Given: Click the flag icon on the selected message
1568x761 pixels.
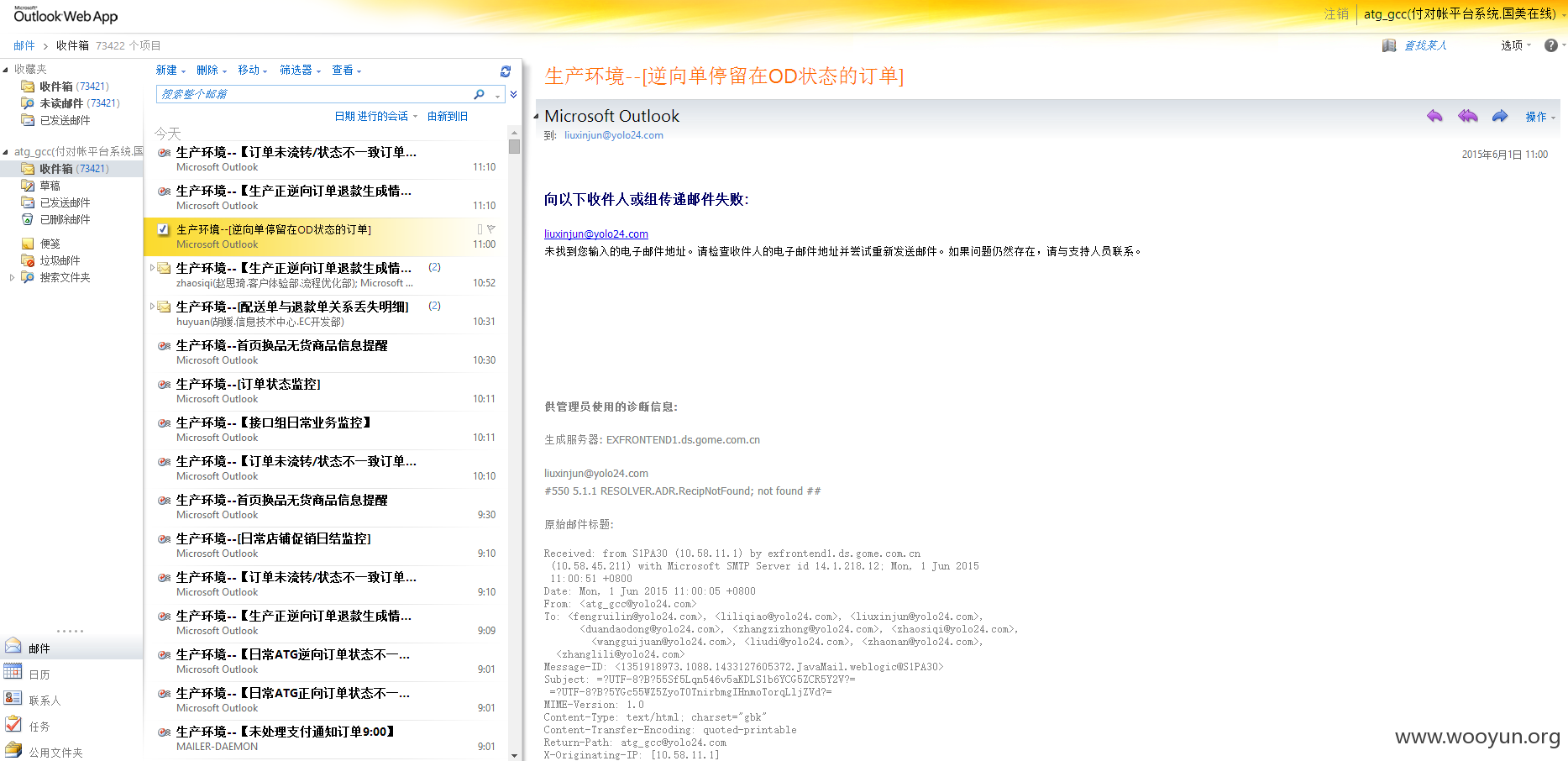Looking at the screenshot, I should pyautogui.click(x=491, y=229).
